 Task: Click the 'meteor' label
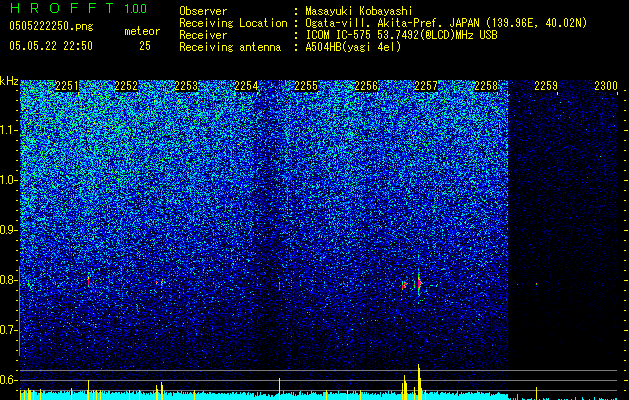click(142, 31)
